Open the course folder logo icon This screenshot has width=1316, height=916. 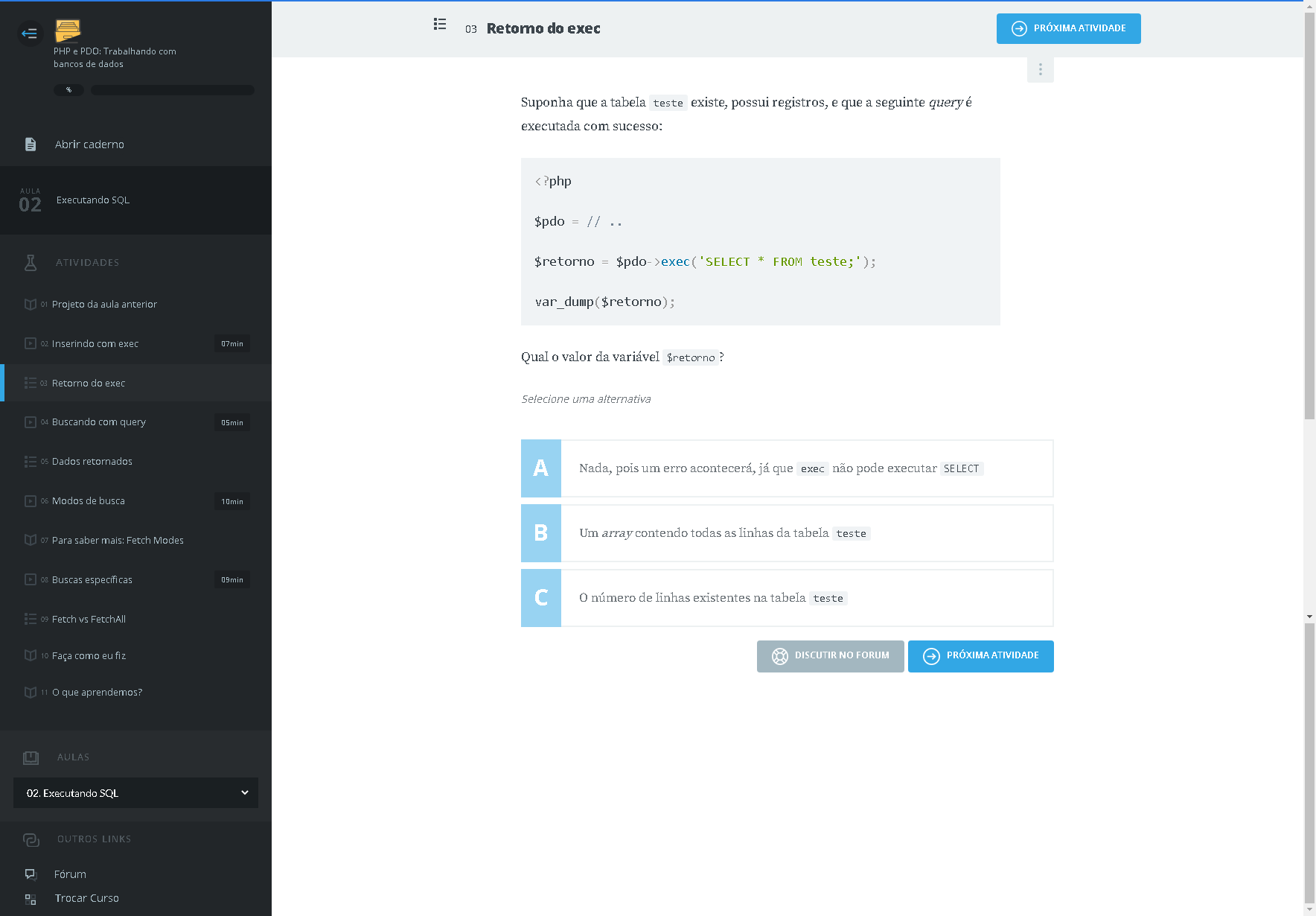pyautogui.click(x=68, y=31)
